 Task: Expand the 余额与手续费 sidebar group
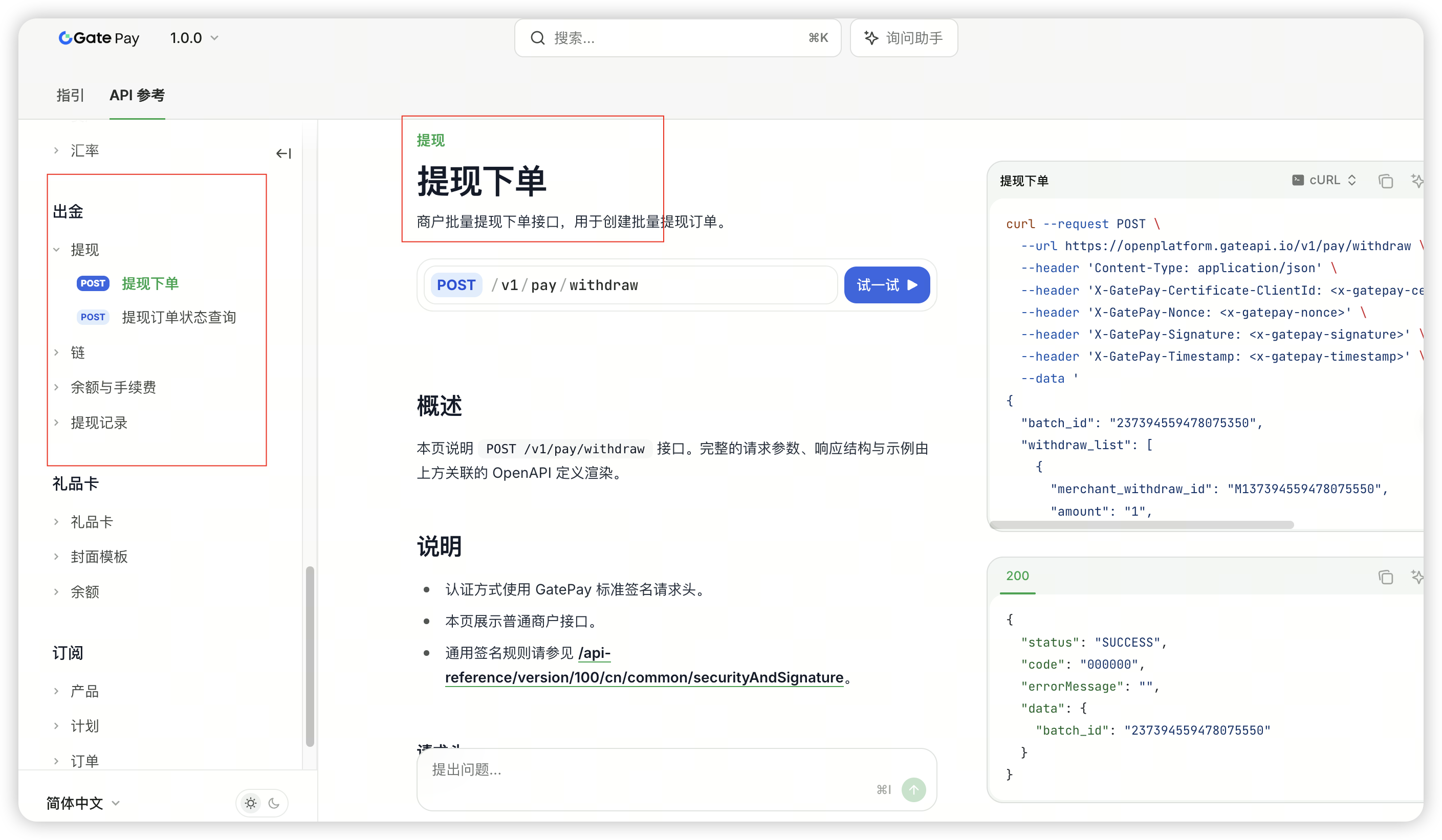click(x=56, y=387)
